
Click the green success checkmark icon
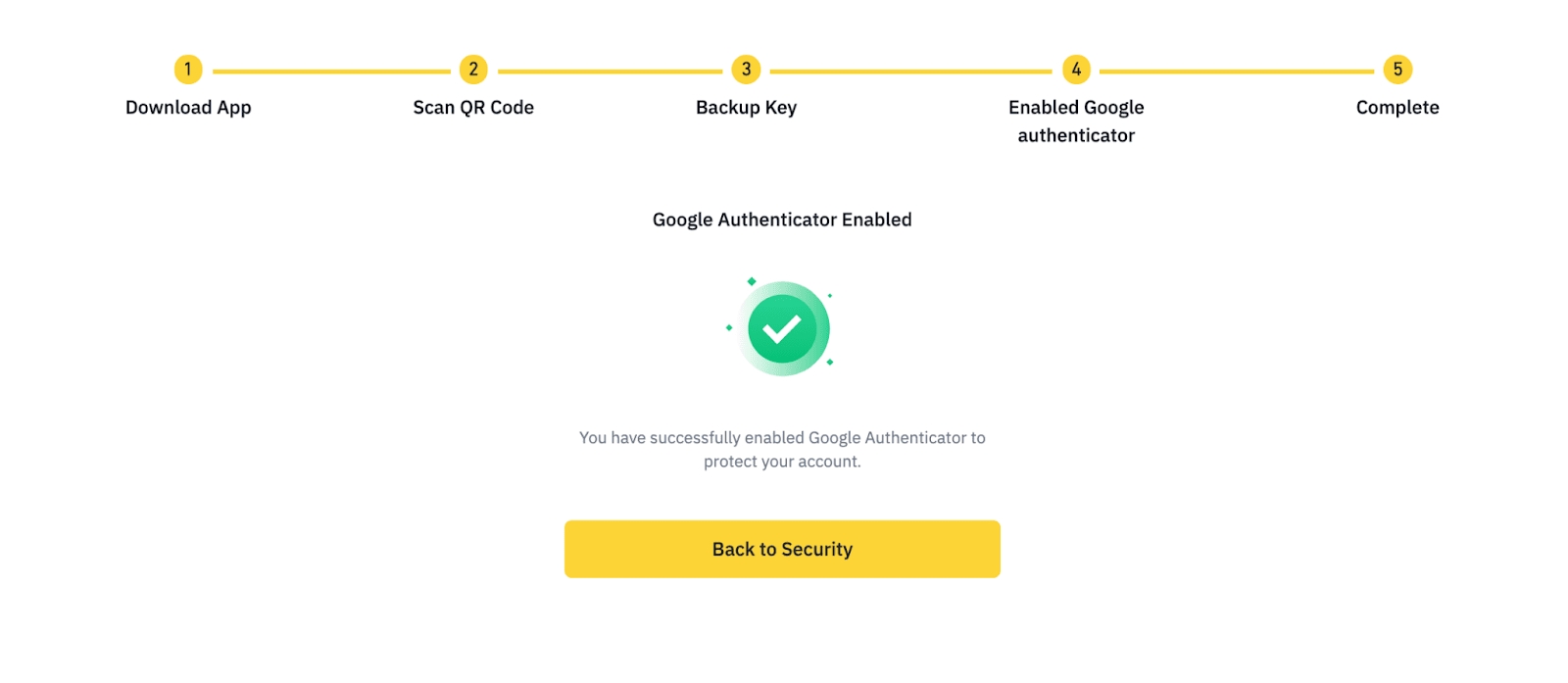[782, 329]
